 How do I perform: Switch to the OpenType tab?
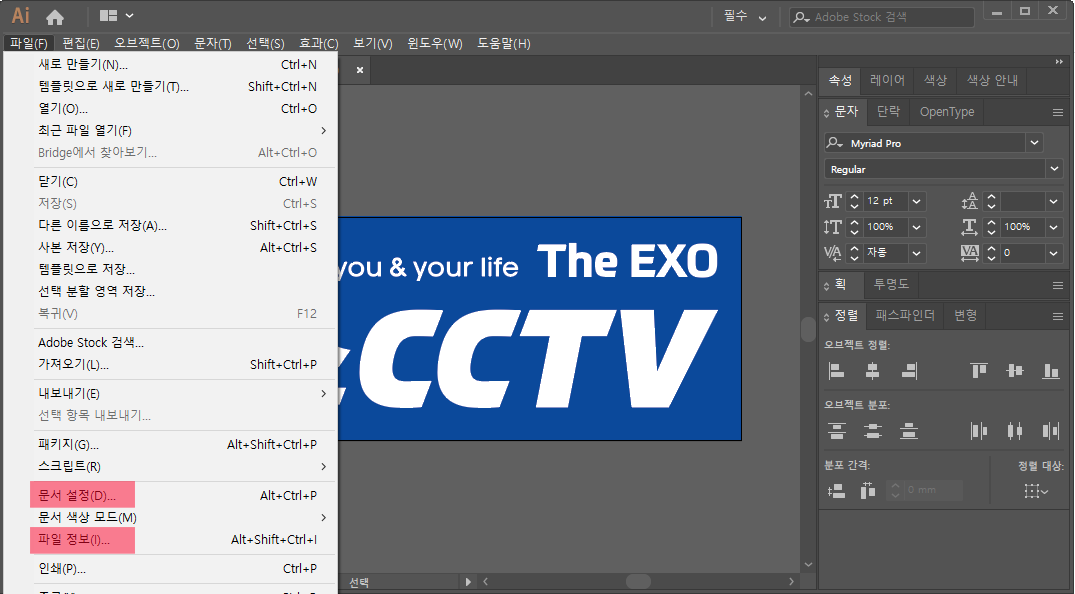coord(947,112)
